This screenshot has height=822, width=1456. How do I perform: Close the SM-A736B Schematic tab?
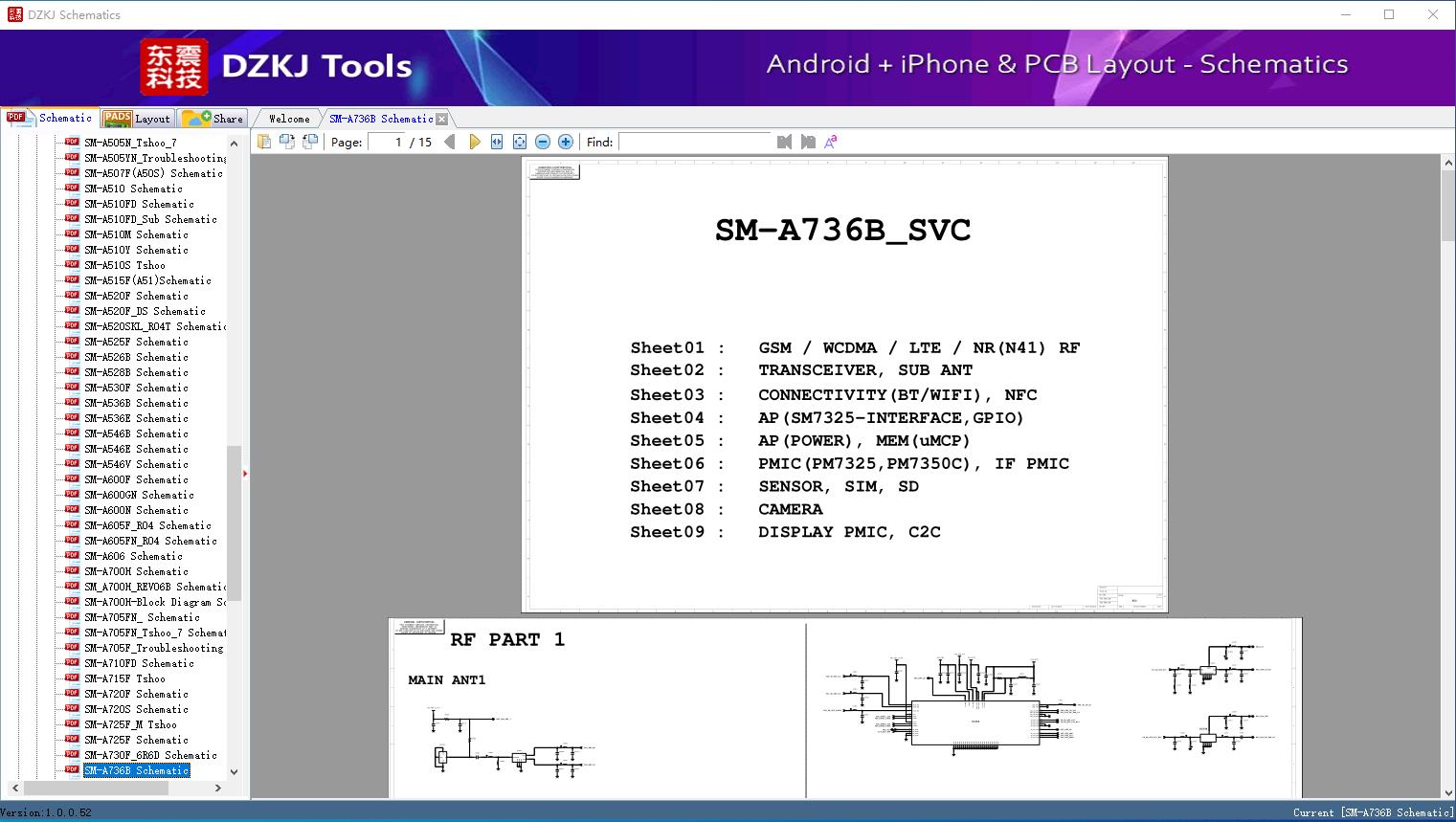[x=441, y=119]
